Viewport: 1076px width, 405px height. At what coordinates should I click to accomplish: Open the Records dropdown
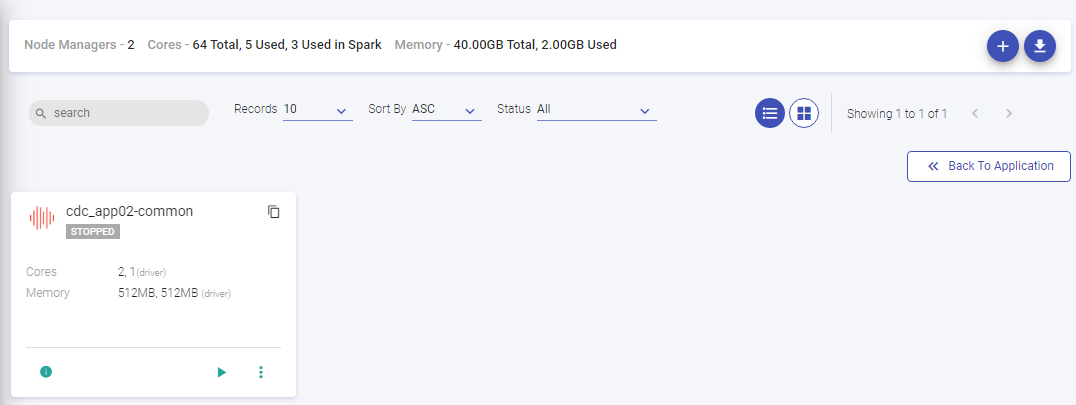tap(318, 110)
